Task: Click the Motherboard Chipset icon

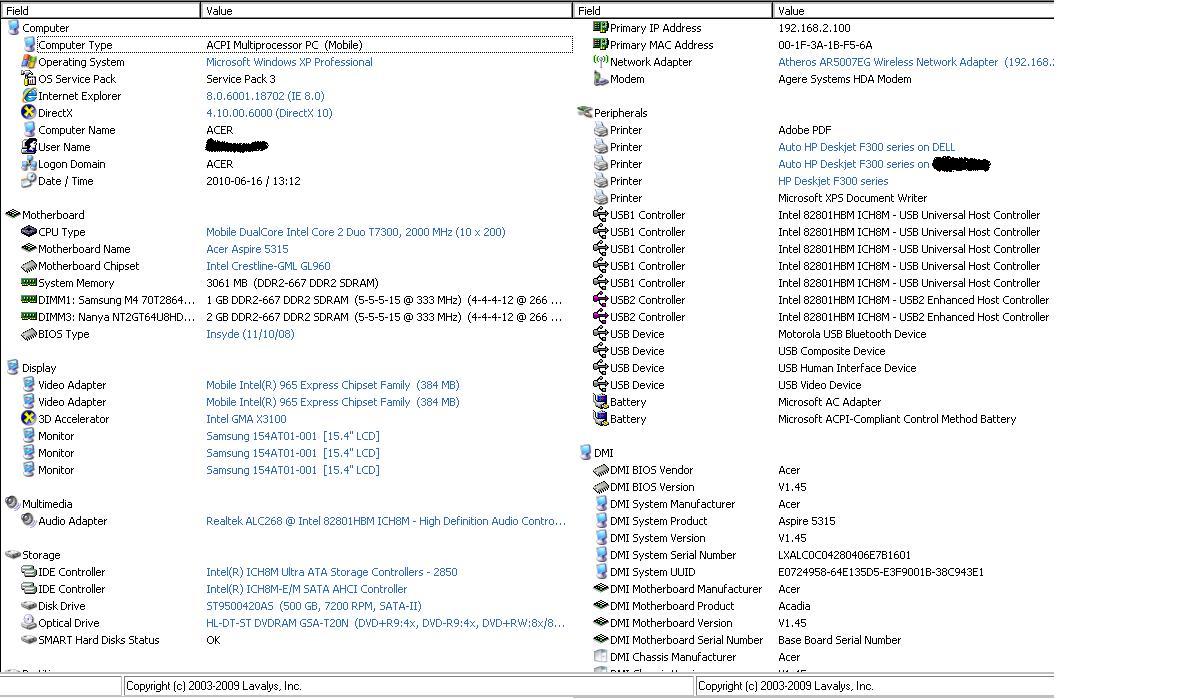Action: click(29, 266)
